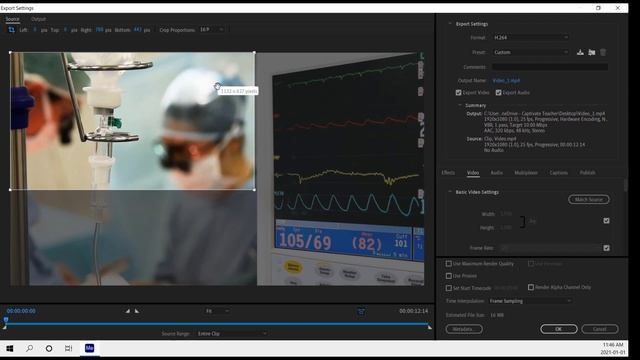Click the OK button
Screen dimensions: 640x360
pyautogui.click(x=558, y=329)
